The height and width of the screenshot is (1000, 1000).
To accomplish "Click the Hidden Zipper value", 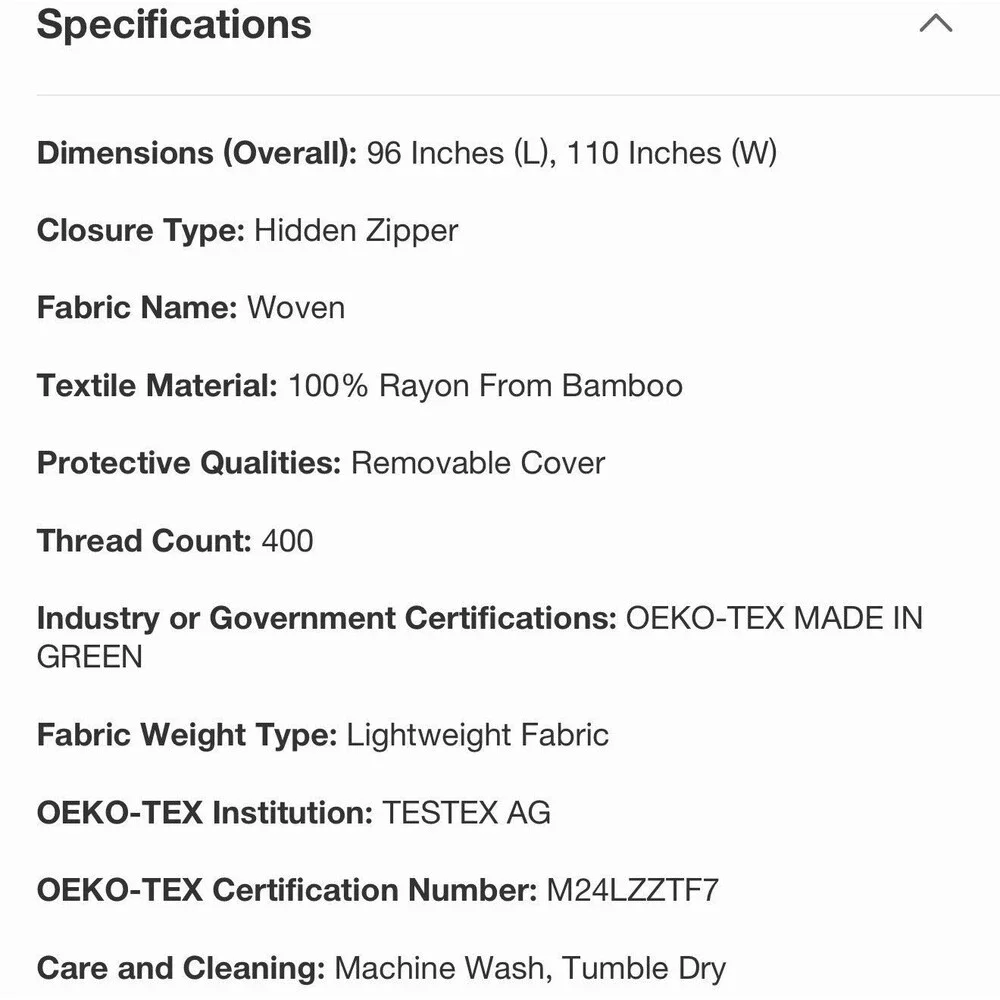I will tap(357, 231).
